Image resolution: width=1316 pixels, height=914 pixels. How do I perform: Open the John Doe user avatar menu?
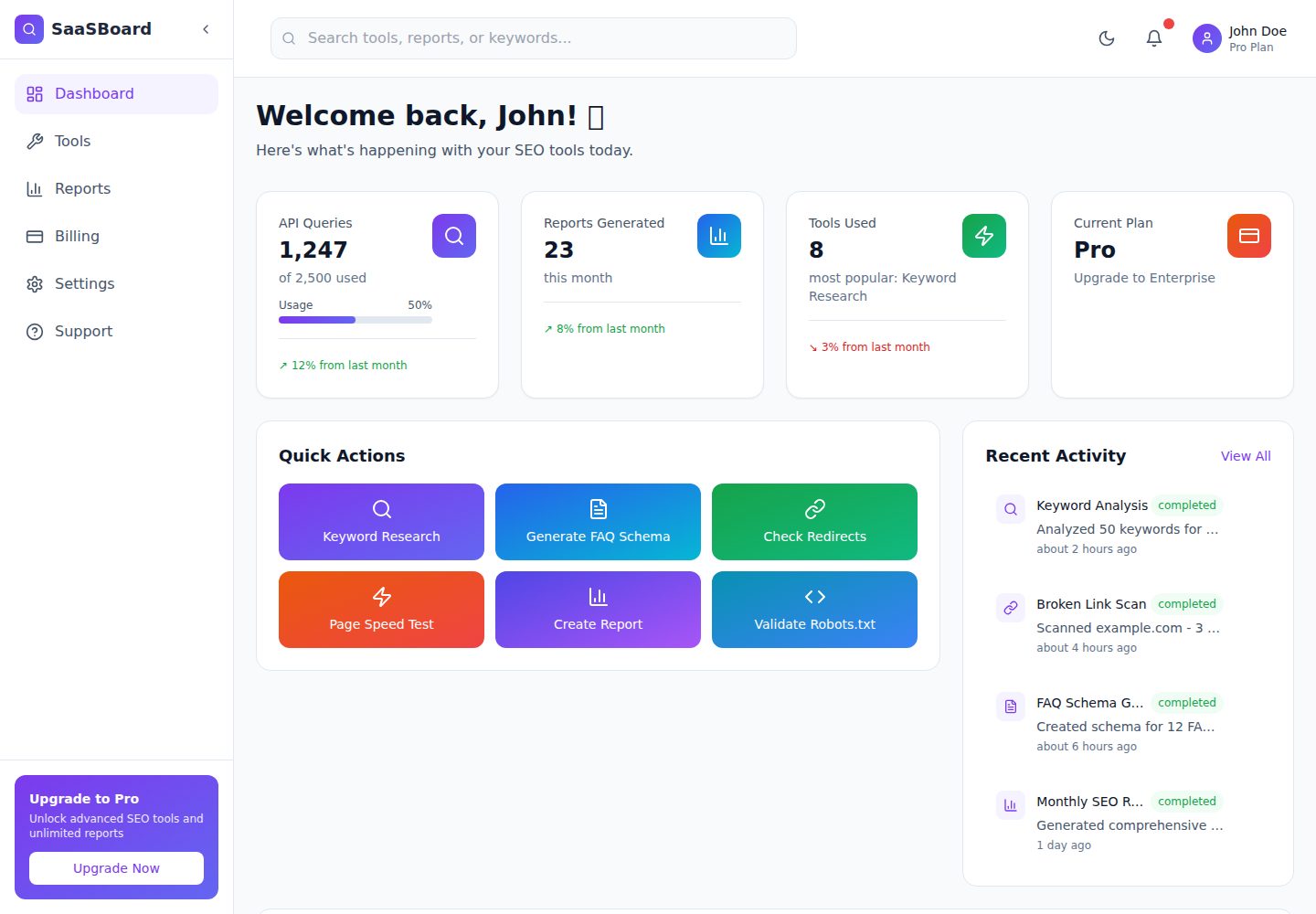1207,38
